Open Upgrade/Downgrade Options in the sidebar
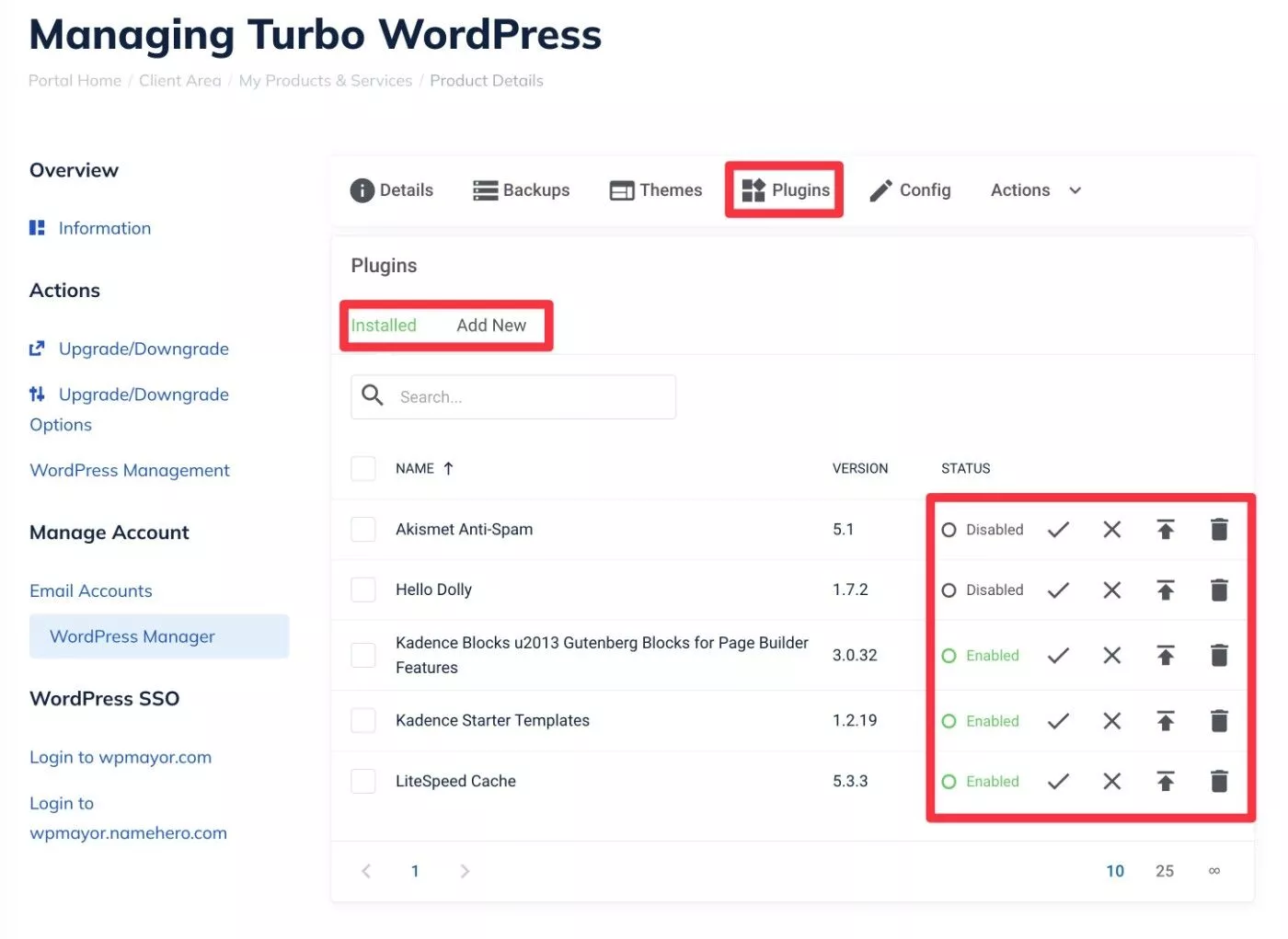Screen dimensions: 1288x939 [129, 409]
